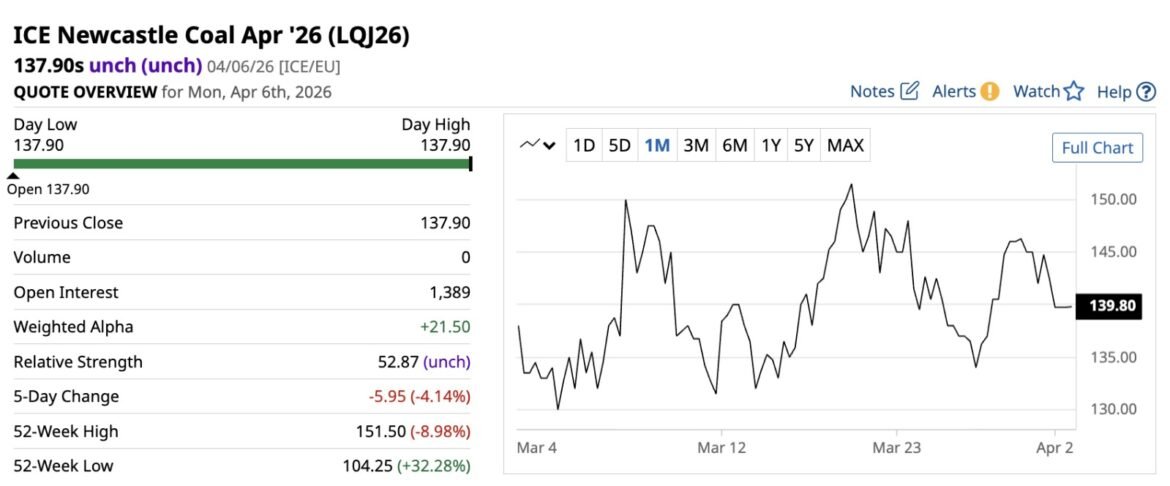
Task: Switch chart to 5D range
Action: coord(620,146)
